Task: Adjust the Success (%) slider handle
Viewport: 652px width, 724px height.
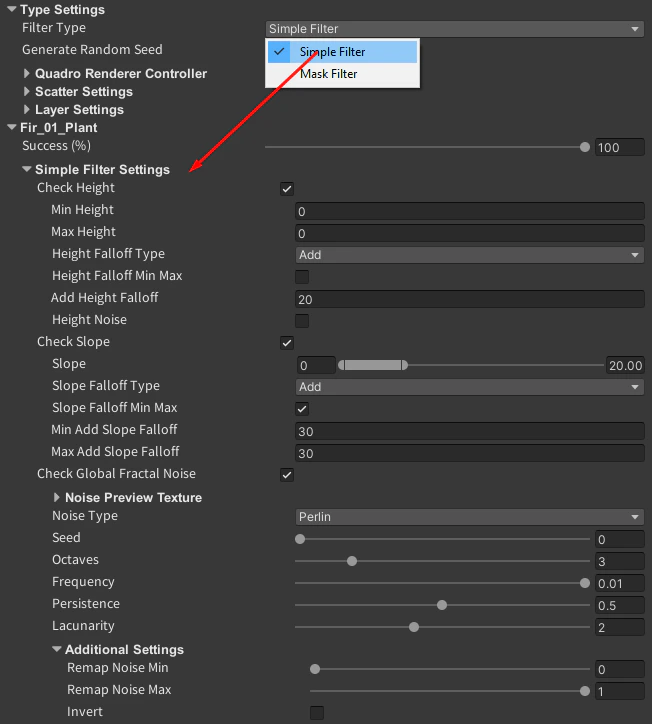Action: [x=585, y=147]
